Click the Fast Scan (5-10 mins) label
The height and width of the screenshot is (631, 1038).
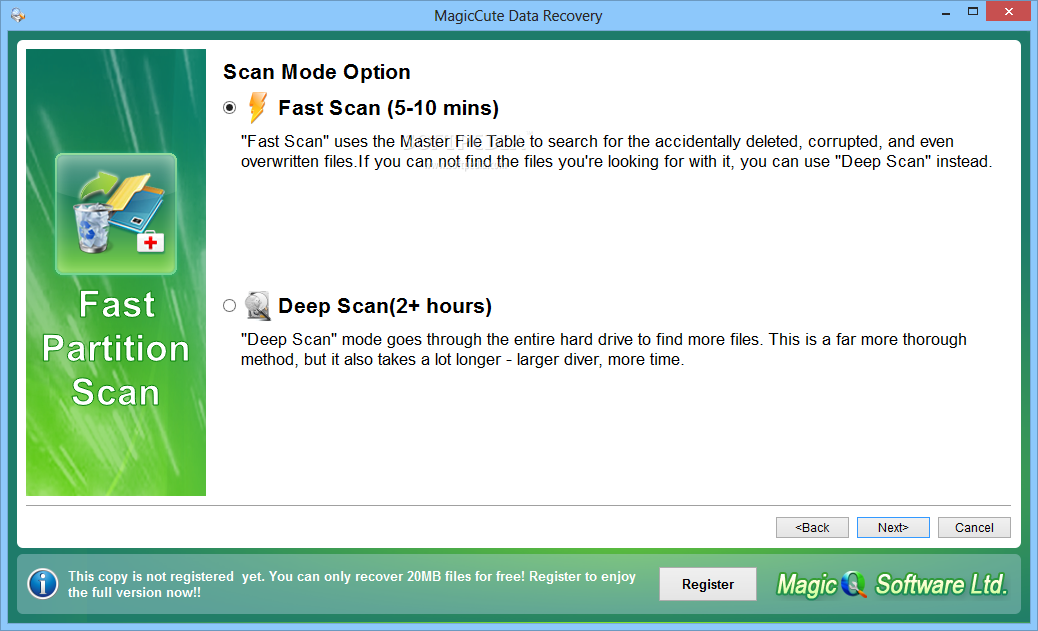click(389, 108)
